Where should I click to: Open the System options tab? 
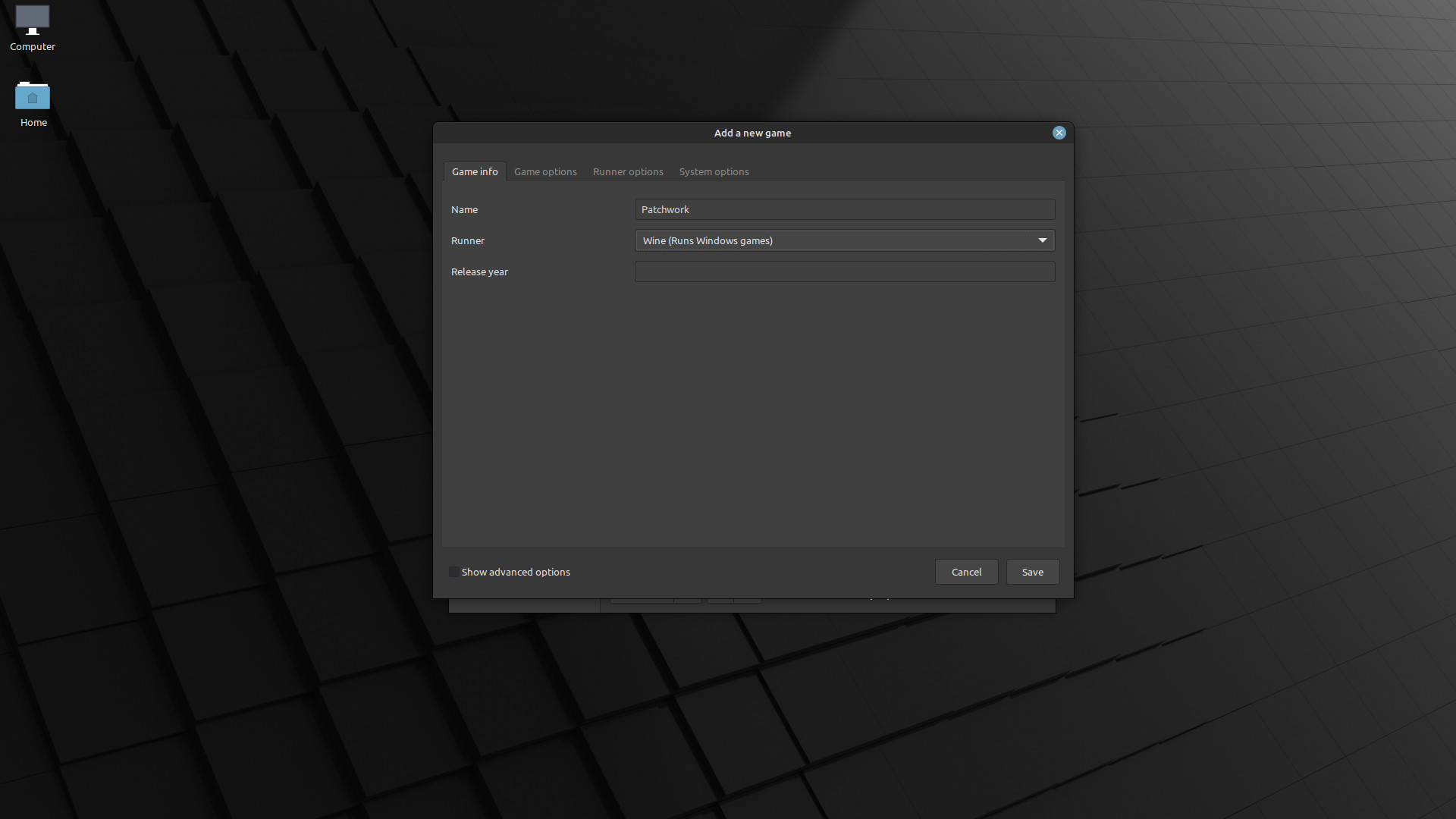click(x=714, y=171)
